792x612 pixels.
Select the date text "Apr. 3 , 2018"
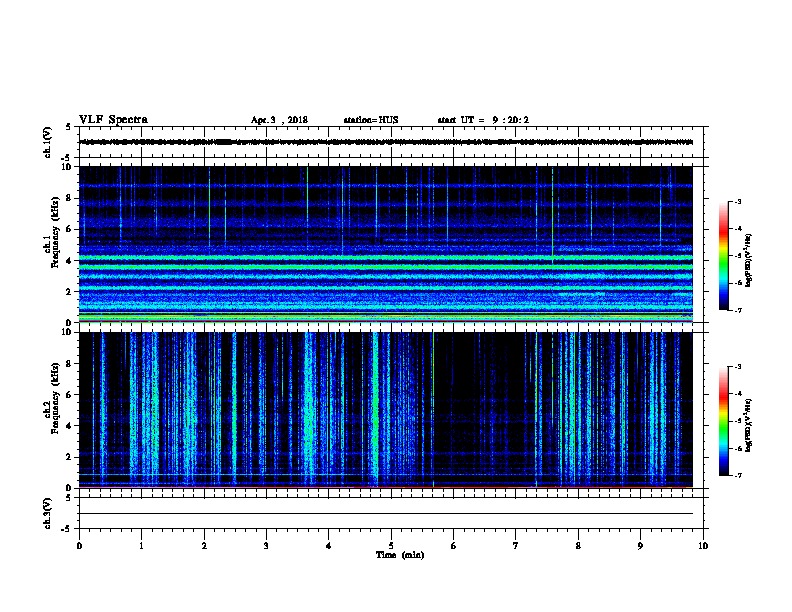[x=279, y=120]
